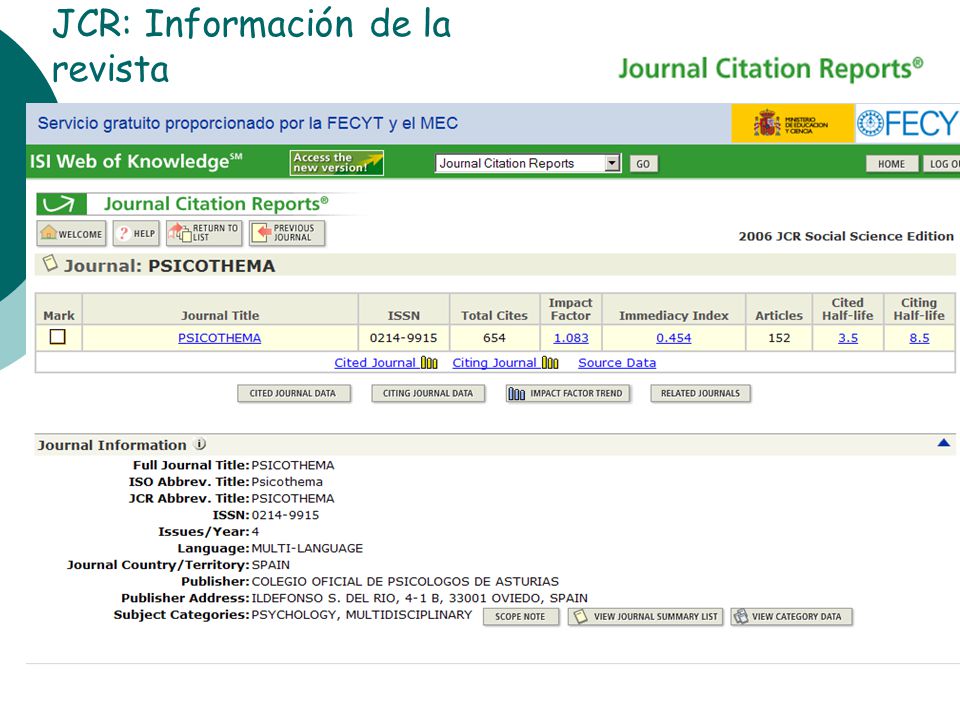Click 2006 JCR Social Science Edition text
The width and height of the screenshot is (960, 720).
pyautogui.click(x=846, y=236)
